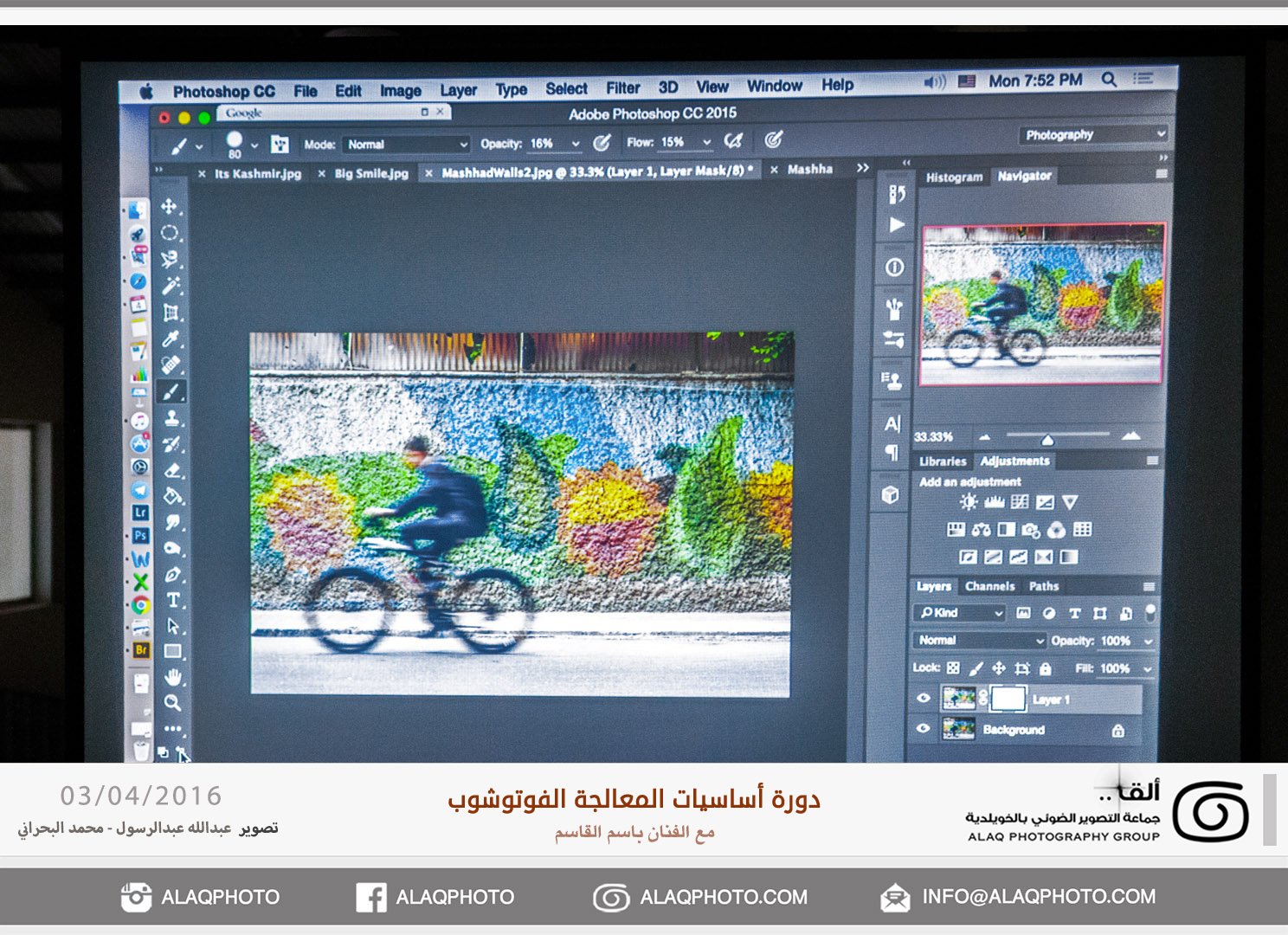Image resolution: width=1288 pixels, height=935 pixels.
Task: Select the Hand tool
Action: [x=173, y=677]
